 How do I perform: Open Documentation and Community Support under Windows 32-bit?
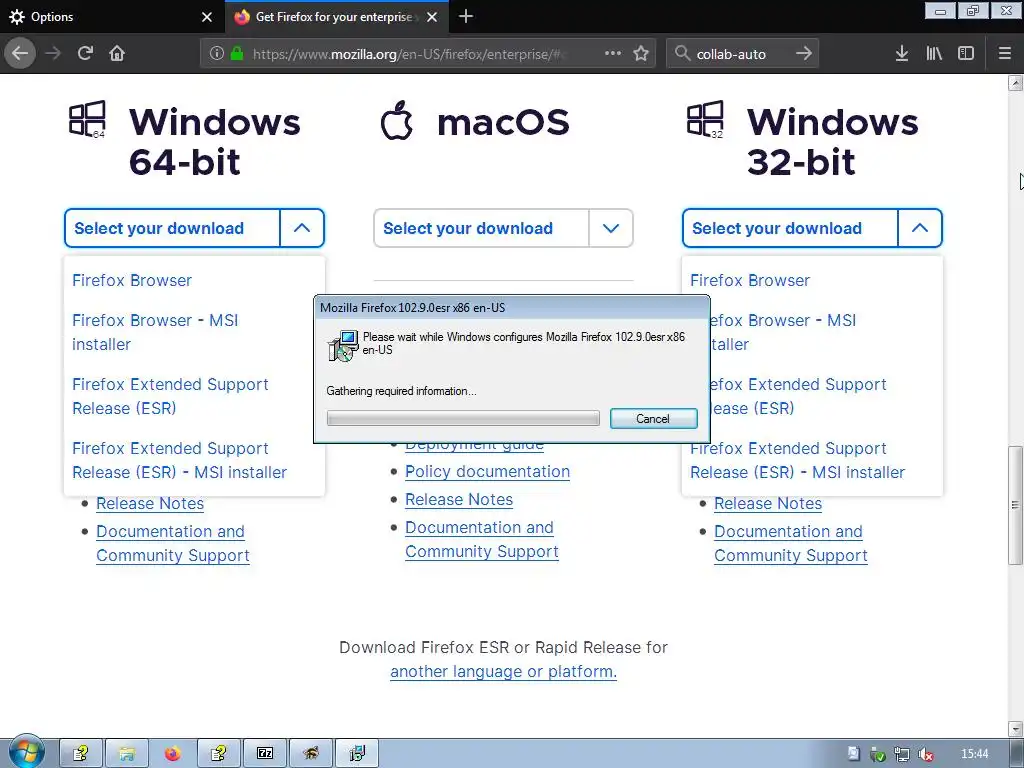pos(791,543)
